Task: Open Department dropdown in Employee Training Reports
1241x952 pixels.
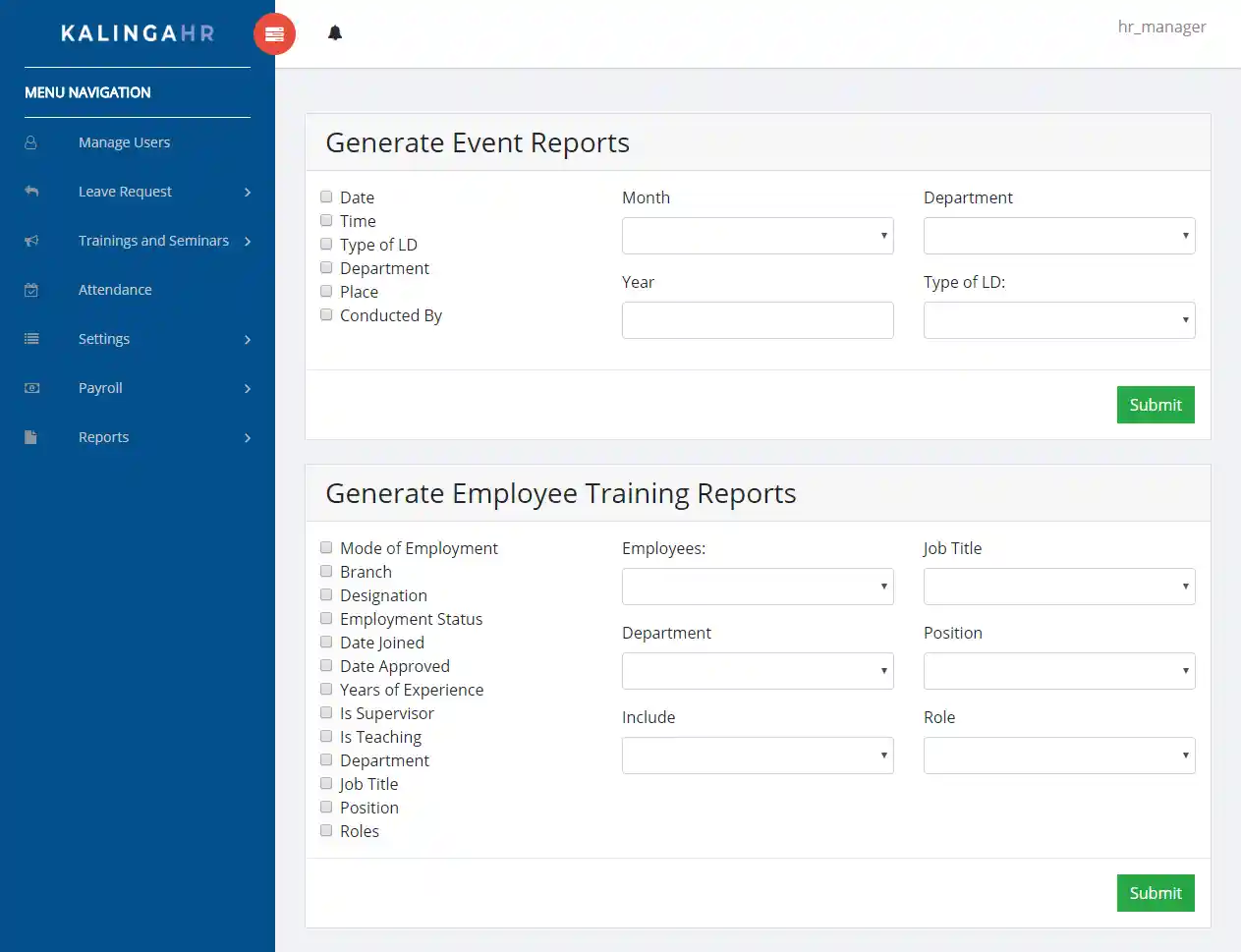Action: pos(758,671)
